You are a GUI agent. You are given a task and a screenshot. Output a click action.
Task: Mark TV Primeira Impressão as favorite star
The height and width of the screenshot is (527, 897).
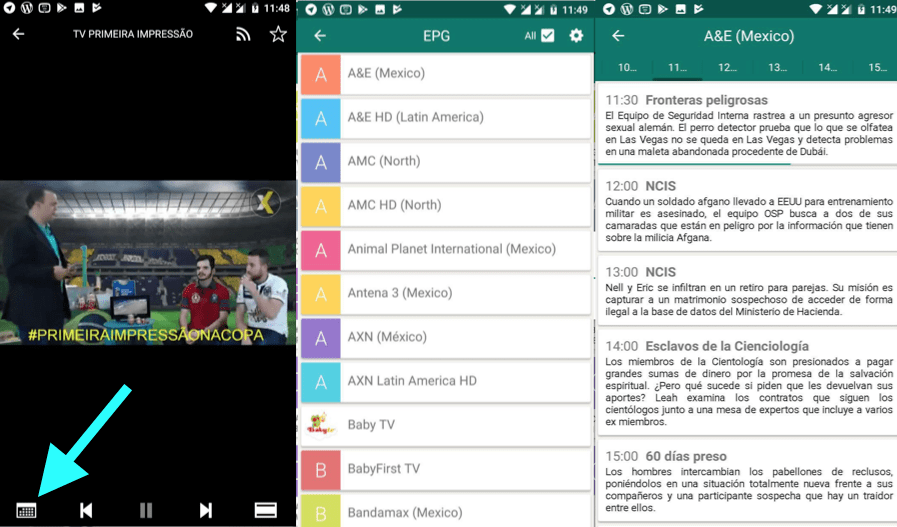(x=278, y=34)
